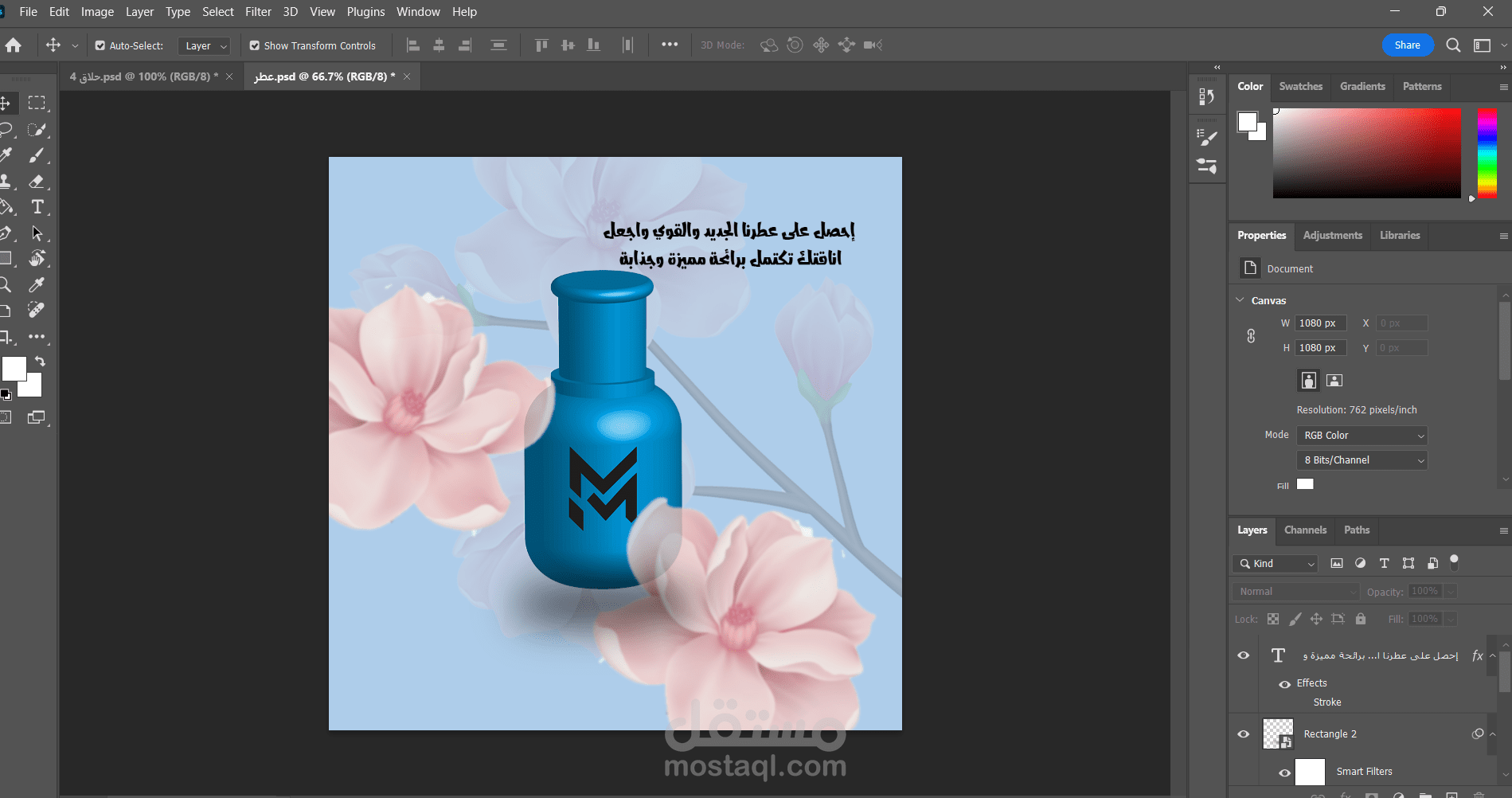Viewport: 1512px width, 798px height.
Task: Open the Filter menu
Action: tap(258, 12)
